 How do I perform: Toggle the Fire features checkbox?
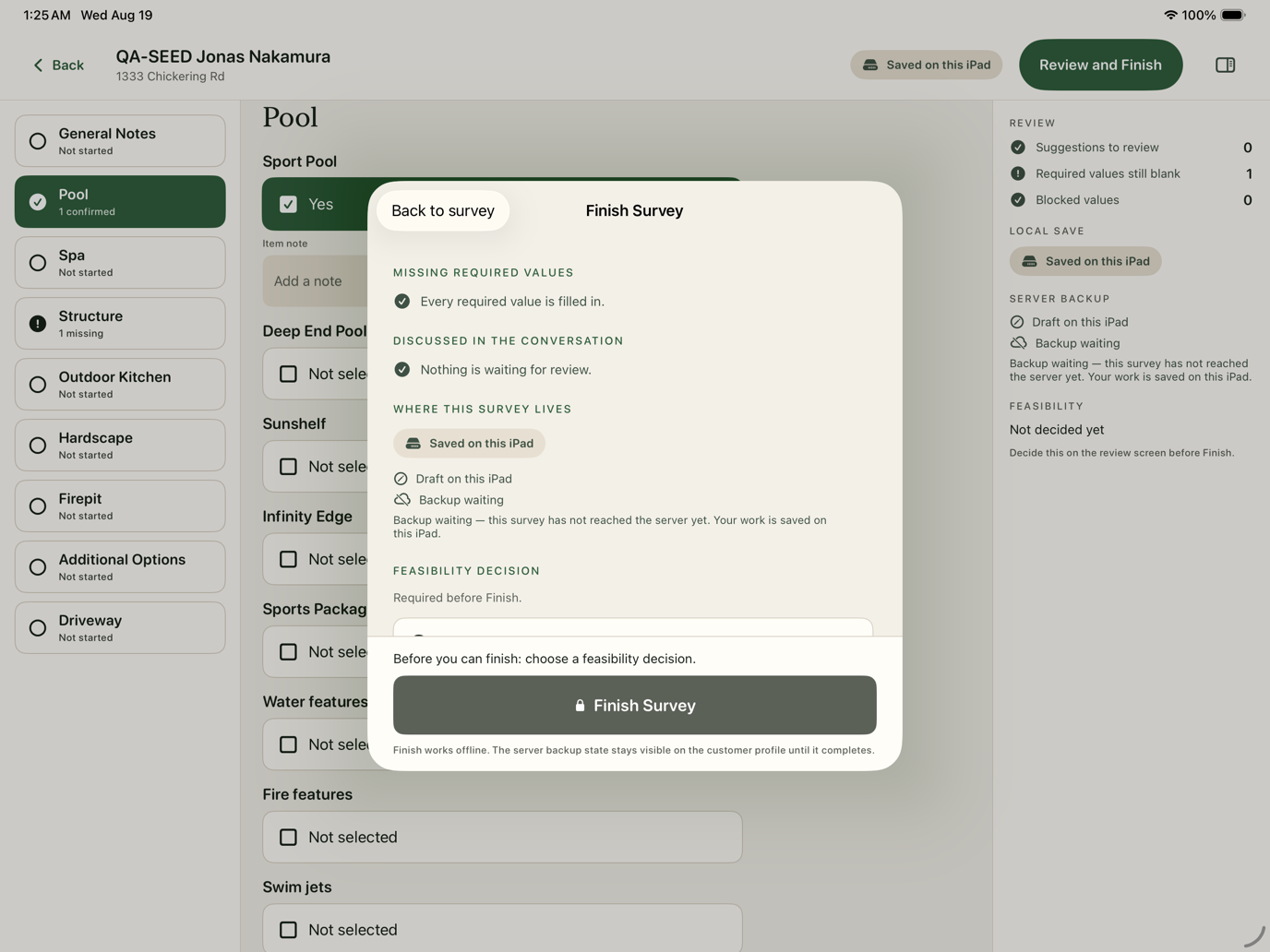point(288,837)
